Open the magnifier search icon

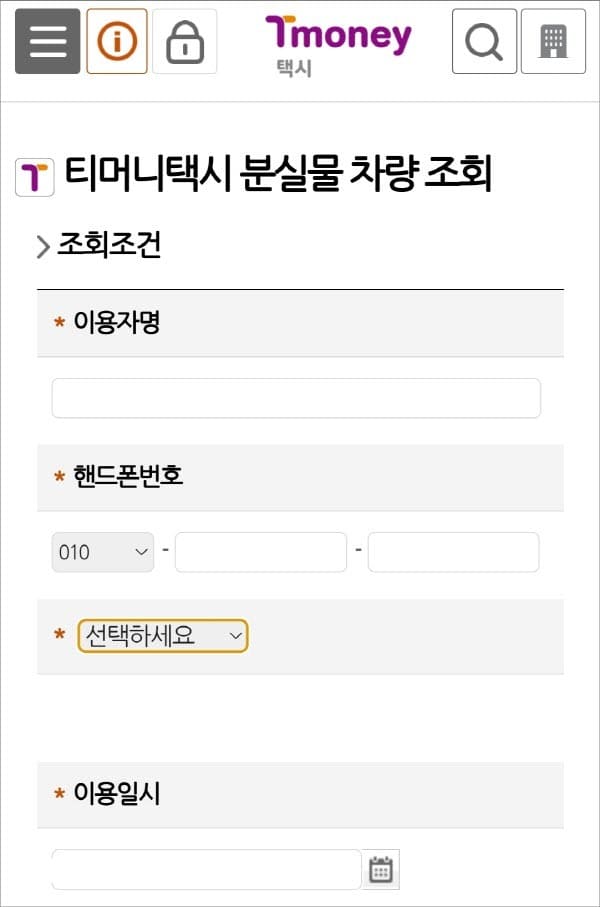click(x=484, y=41)
